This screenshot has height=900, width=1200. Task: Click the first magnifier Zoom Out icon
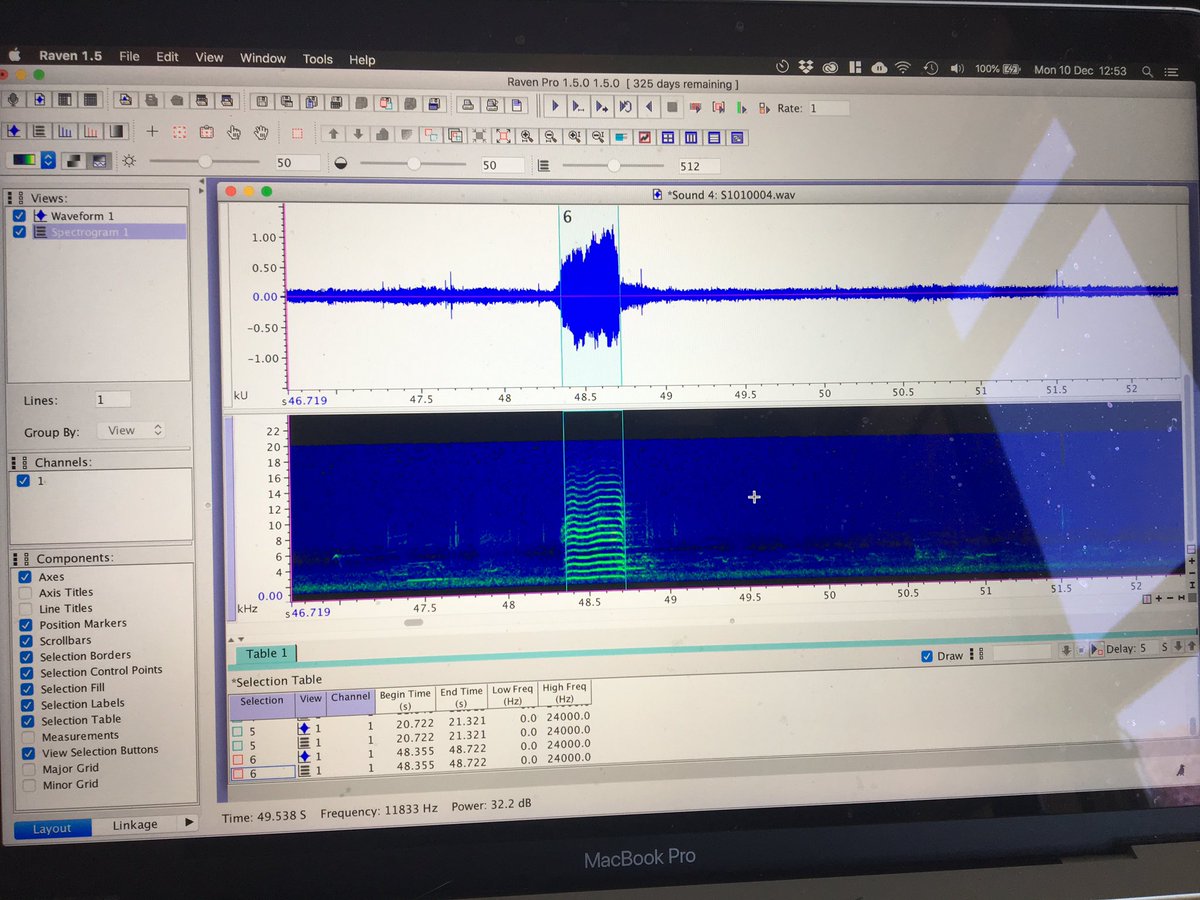550,136
